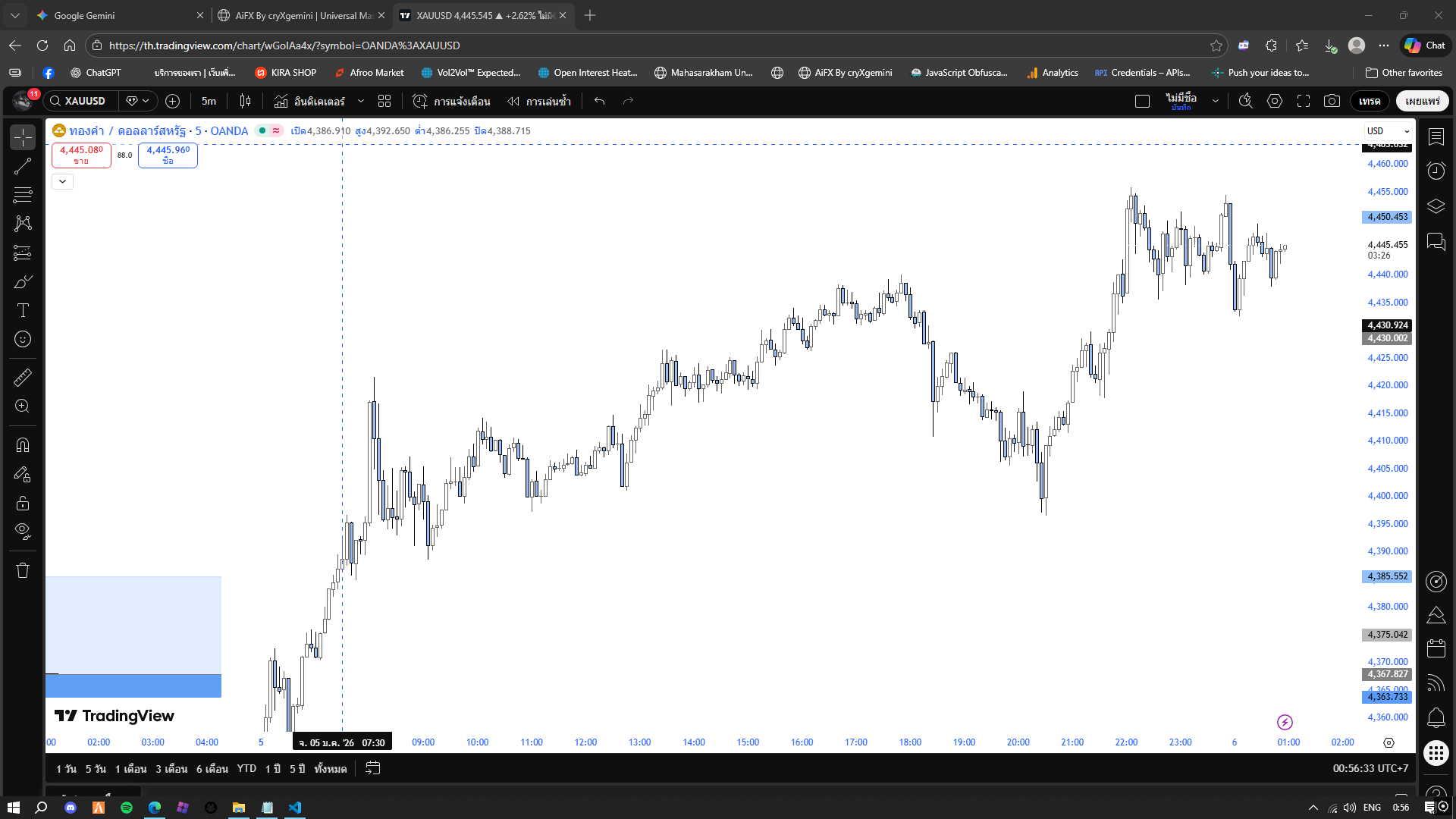Screen dimensions: 1456x819
Task: Take a chart snapshot with camera icon
Action: coord(1332,101)
